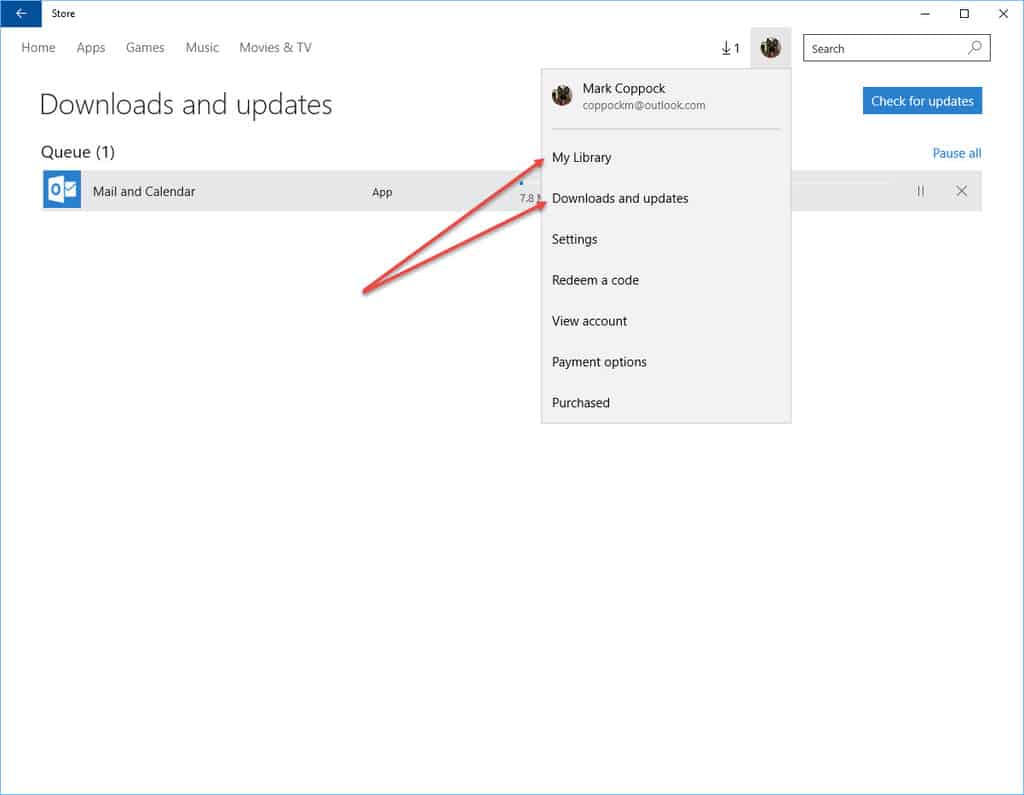Select Downloads and updates menu item
This screenshot has height=795, width=1024.
pyautogui.click(x=666, y=198)
